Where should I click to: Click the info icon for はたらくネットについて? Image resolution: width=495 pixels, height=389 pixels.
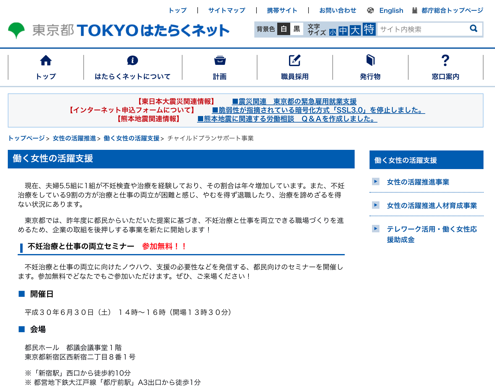click(132, 60)
